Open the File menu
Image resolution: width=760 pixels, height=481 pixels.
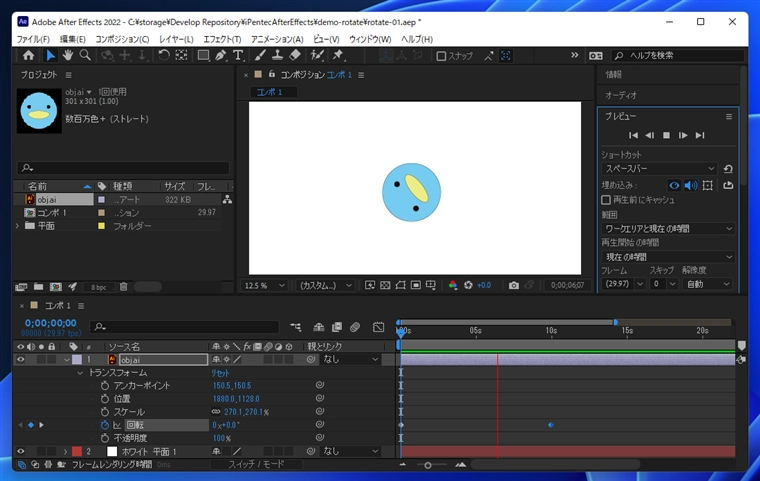tap(33, 39)
